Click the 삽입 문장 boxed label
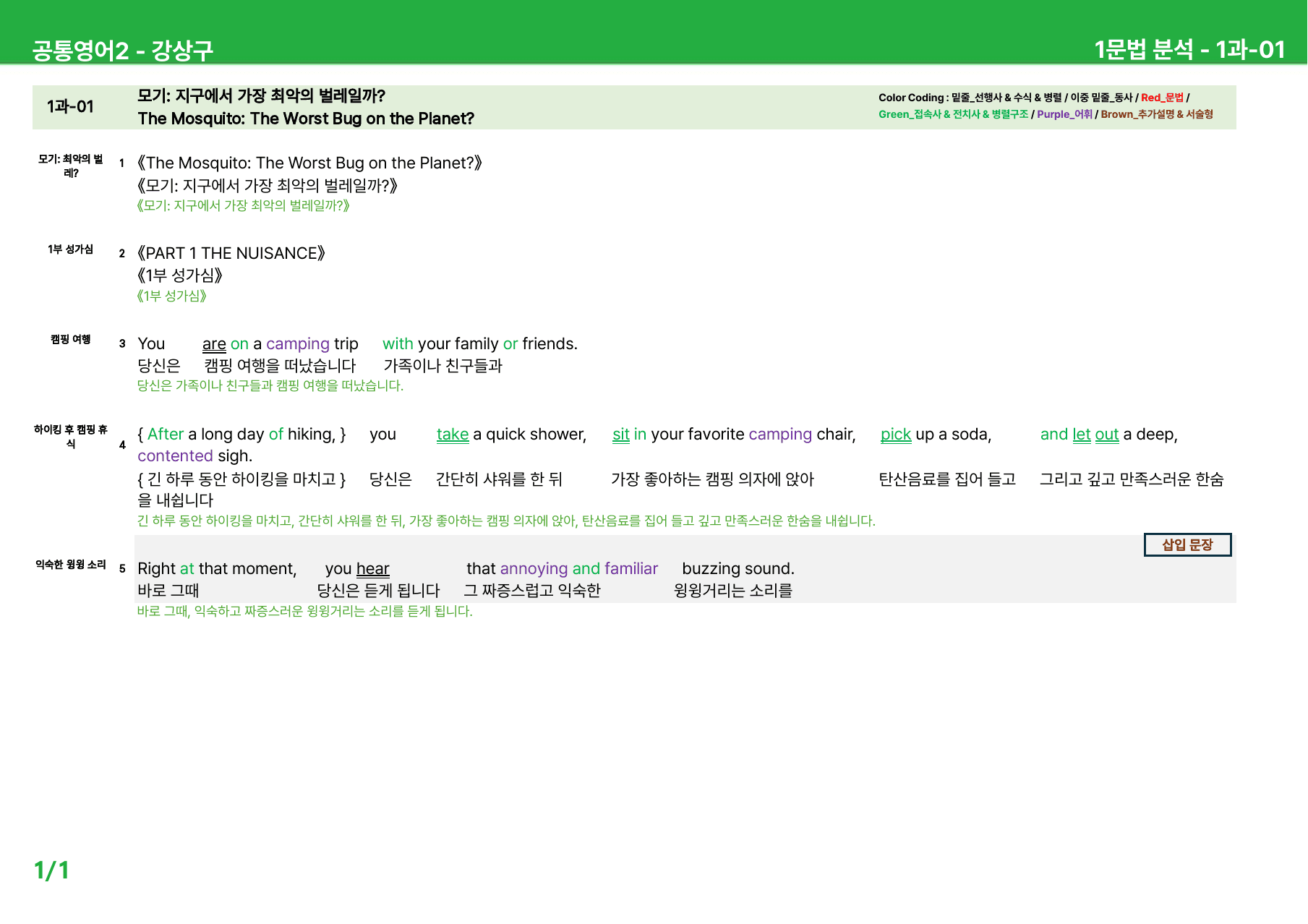 (x=1187, y=544)
